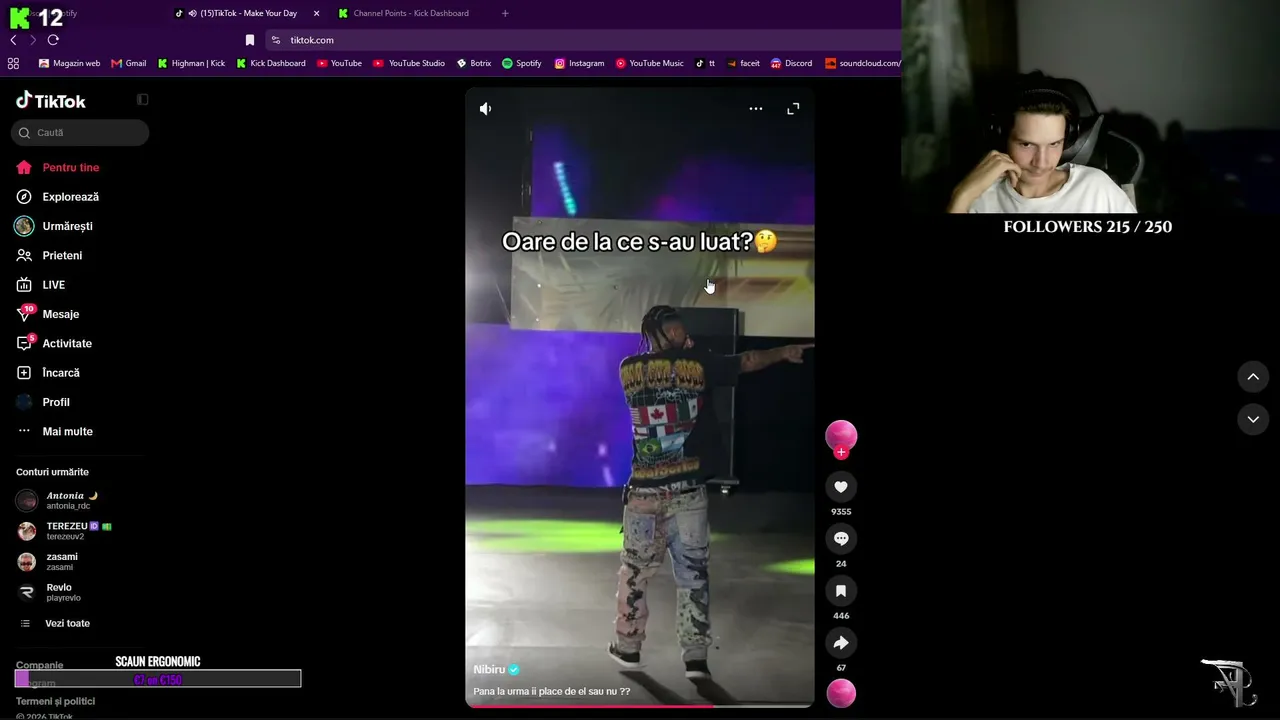The width and height of the screenshot is (1280, 720).
Task: Open the "Highman | Kick" bookmark
Action: click(x=191, y=63)
